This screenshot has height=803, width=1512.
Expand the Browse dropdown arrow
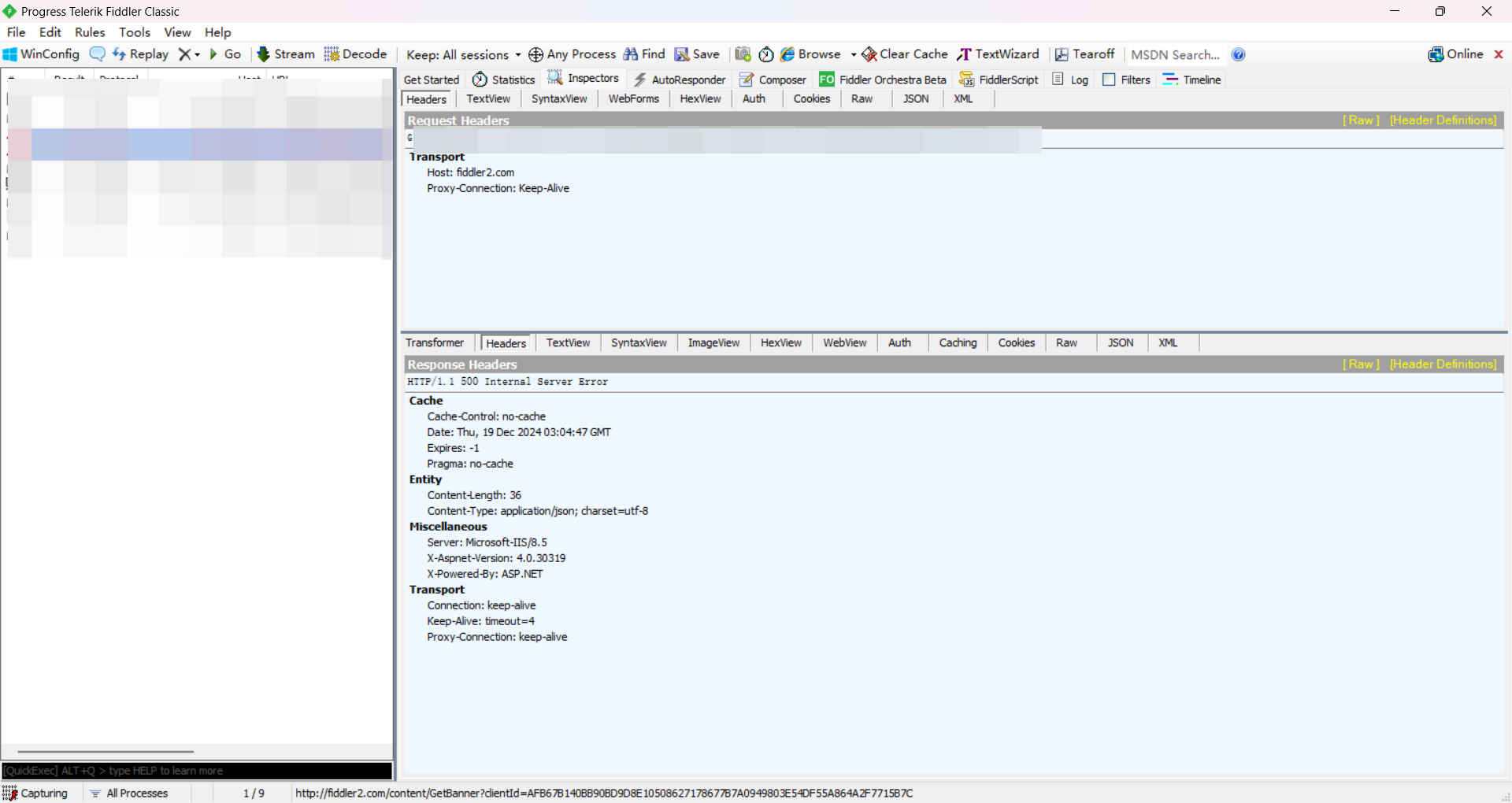pos(854,54)
